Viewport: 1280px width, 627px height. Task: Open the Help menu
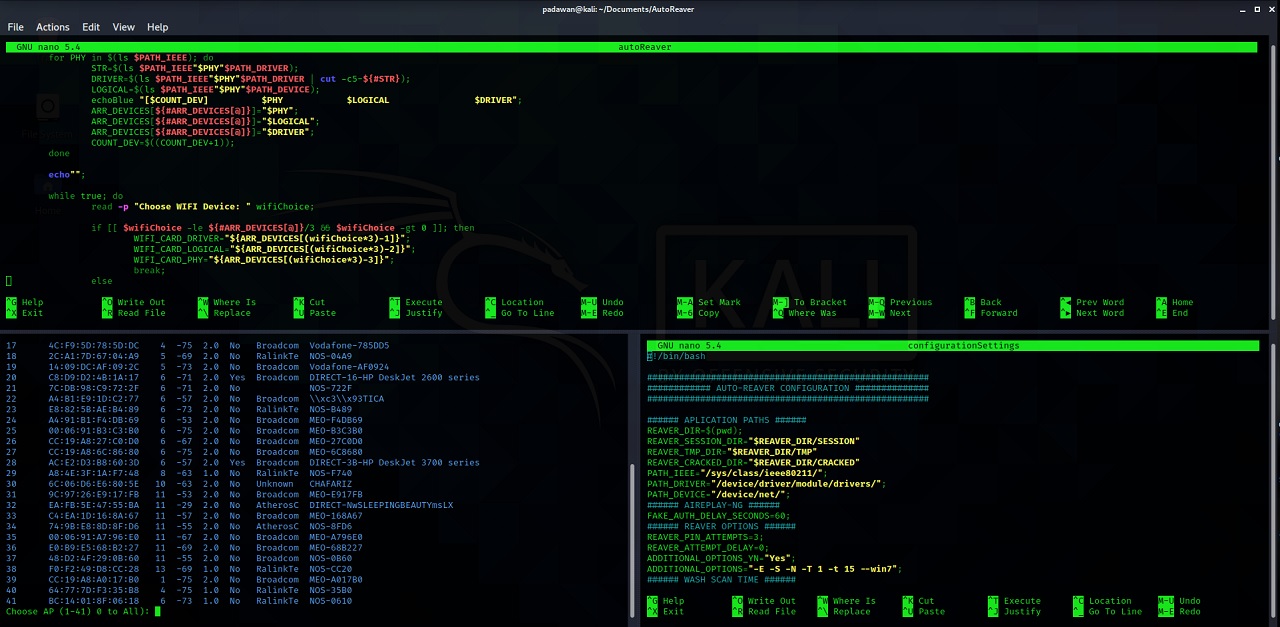(x=158, y=27)
